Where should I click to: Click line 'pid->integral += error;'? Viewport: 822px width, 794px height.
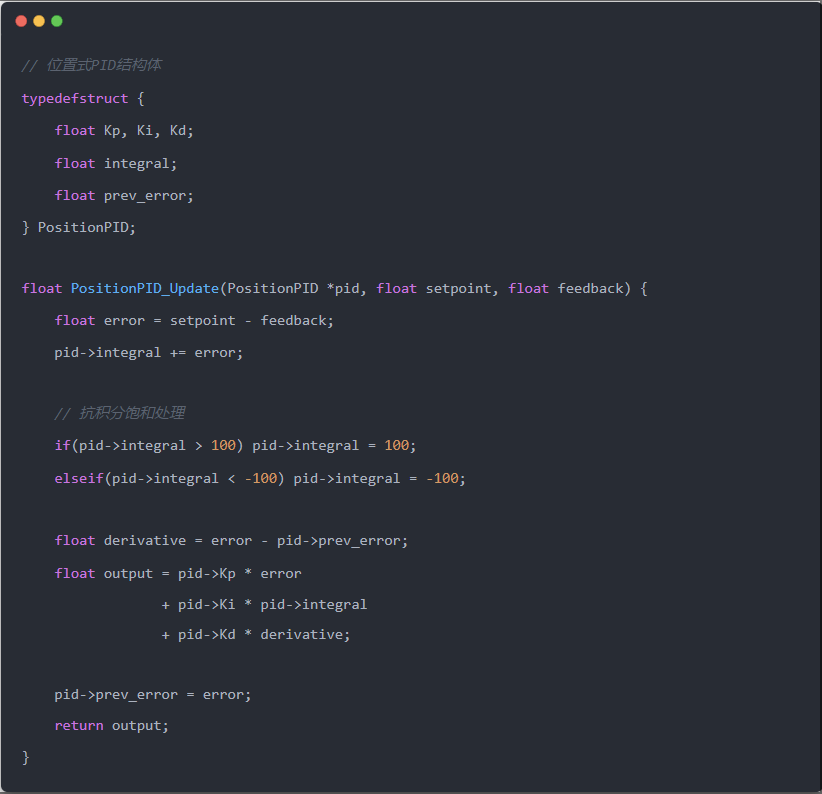(149, 352)
